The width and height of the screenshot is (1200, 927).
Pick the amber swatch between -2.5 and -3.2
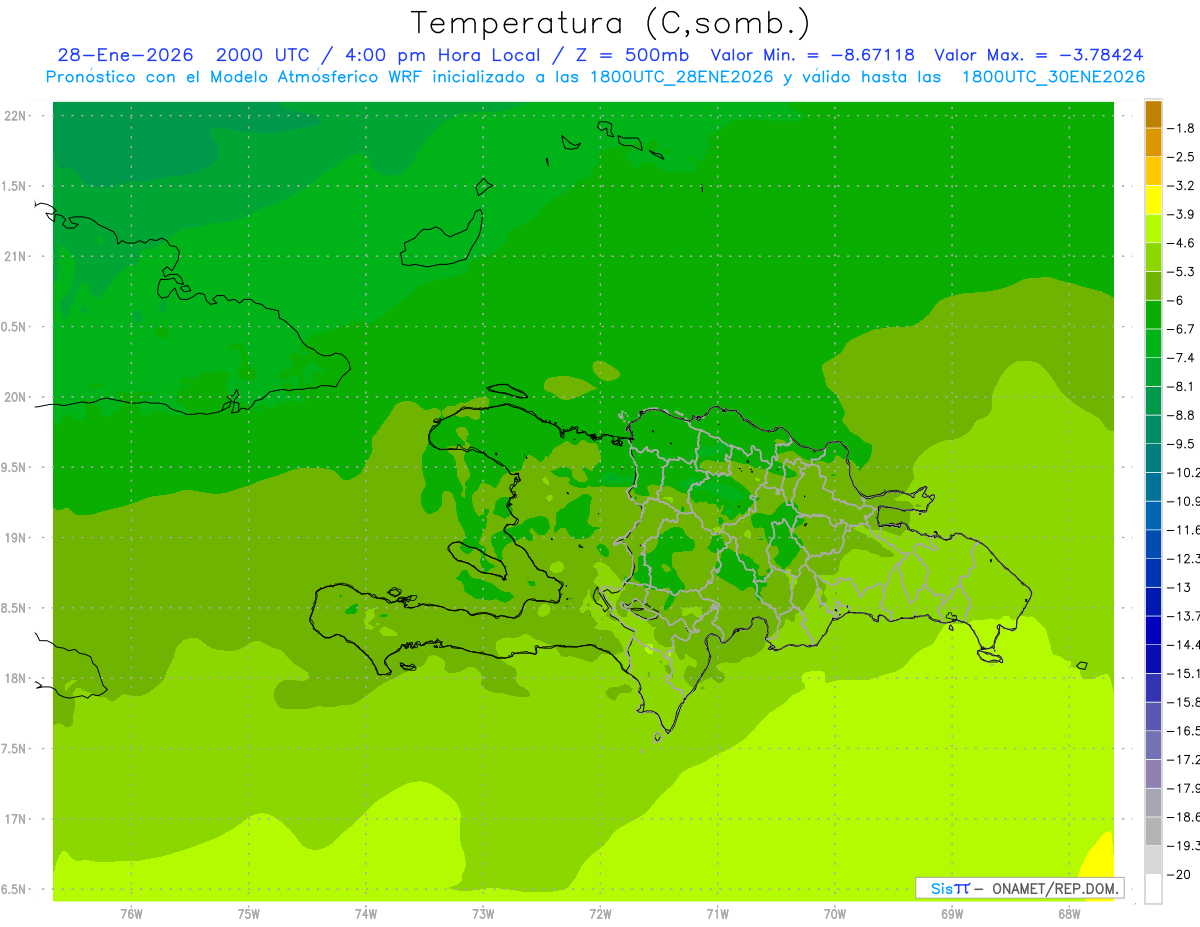(x=1153, y=171)
